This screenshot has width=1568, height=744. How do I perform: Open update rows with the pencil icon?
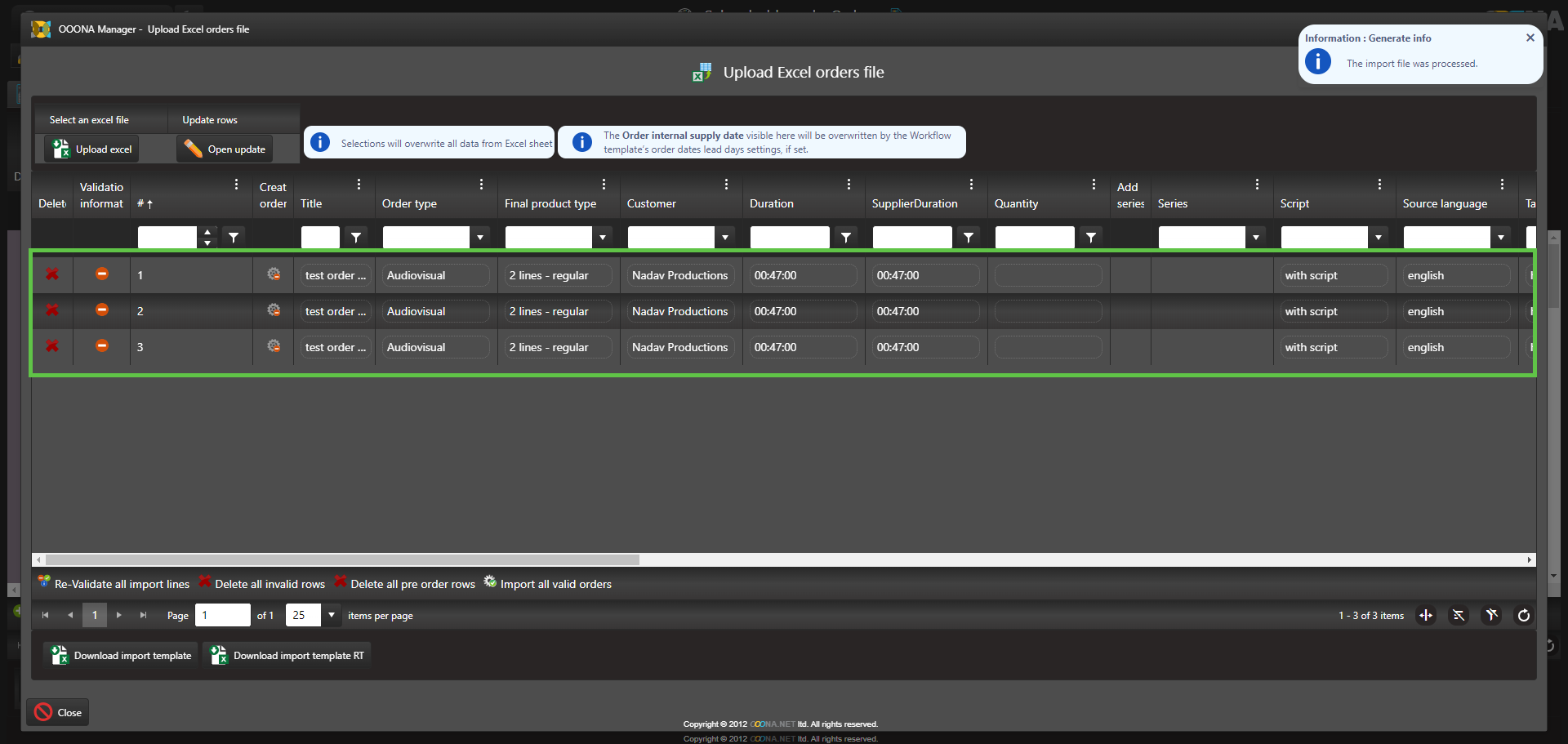point(225,149)
